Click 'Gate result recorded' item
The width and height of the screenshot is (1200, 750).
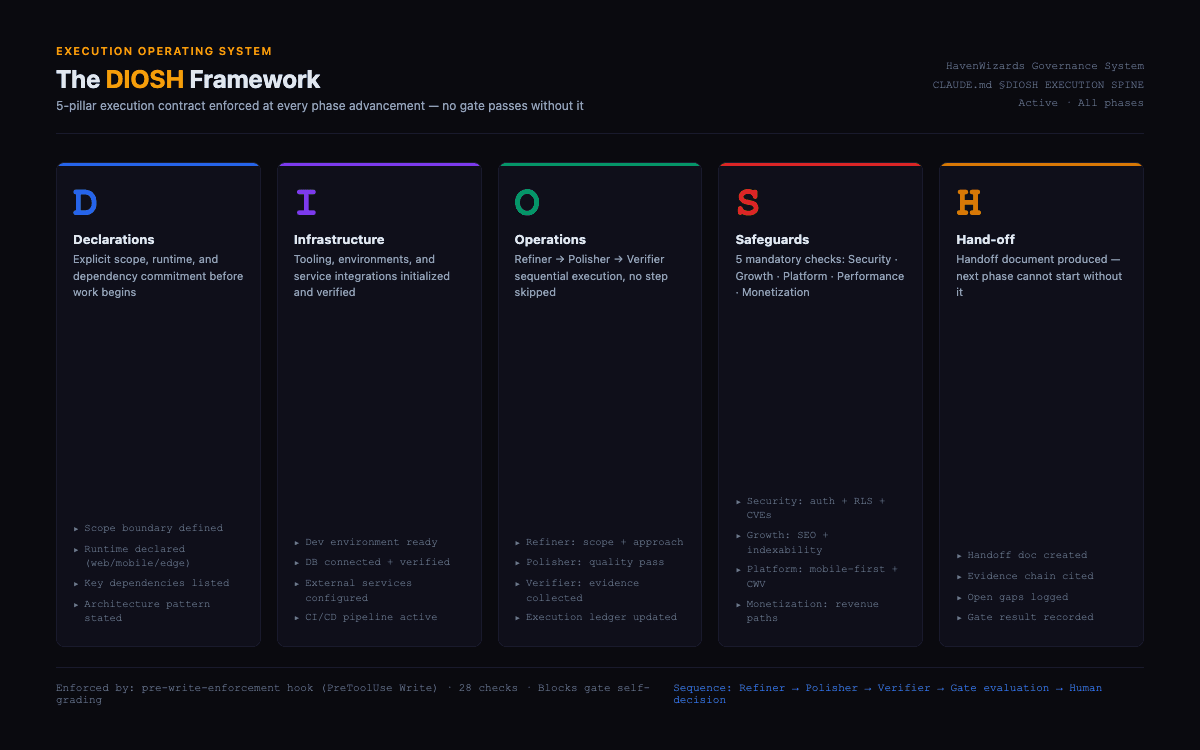[1025, 617]
